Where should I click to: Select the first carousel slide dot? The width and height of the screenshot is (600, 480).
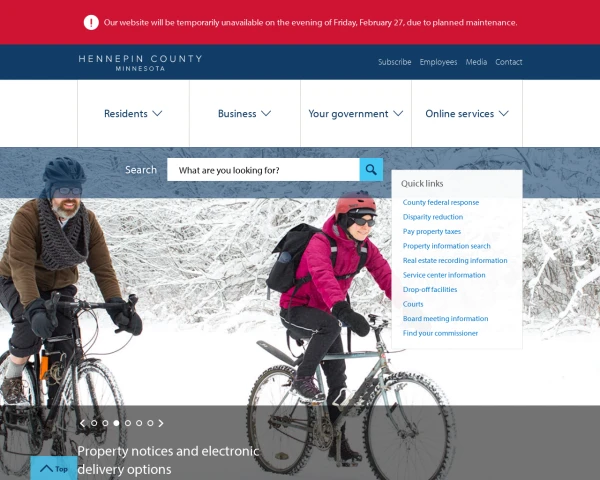pyautogui.click(x=94, y=423)
